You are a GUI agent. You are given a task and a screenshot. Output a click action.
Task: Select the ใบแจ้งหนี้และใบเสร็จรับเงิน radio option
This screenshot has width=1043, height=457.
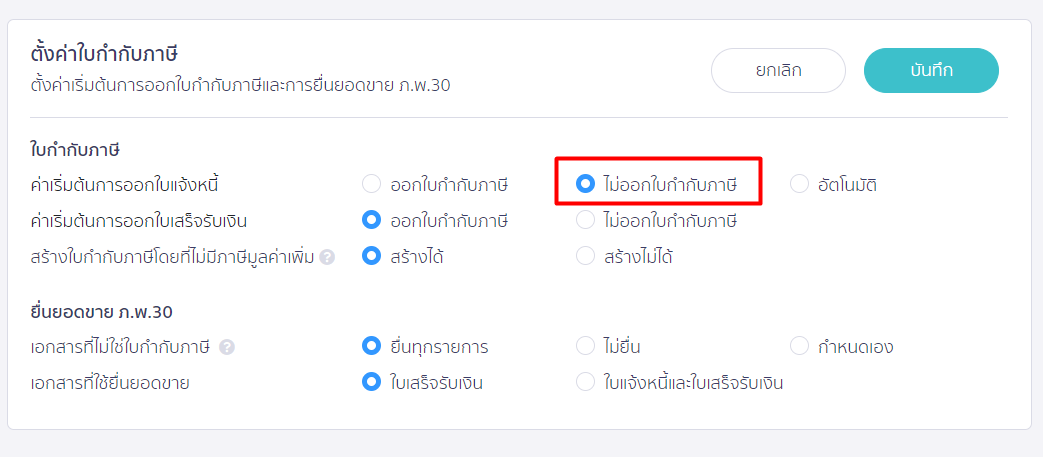586,382
